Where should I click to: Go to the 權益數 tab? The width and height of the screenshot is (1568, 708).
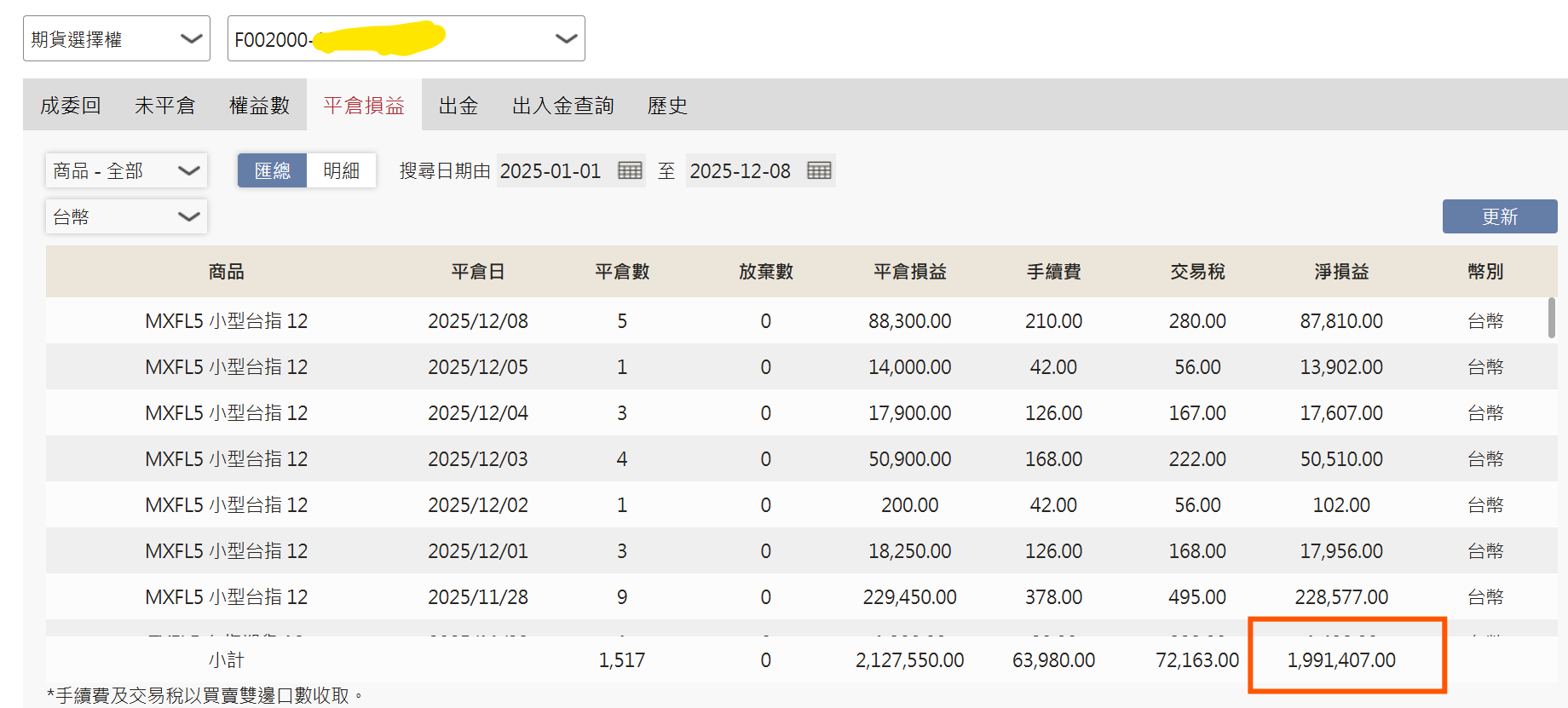(x=260, y=105)
